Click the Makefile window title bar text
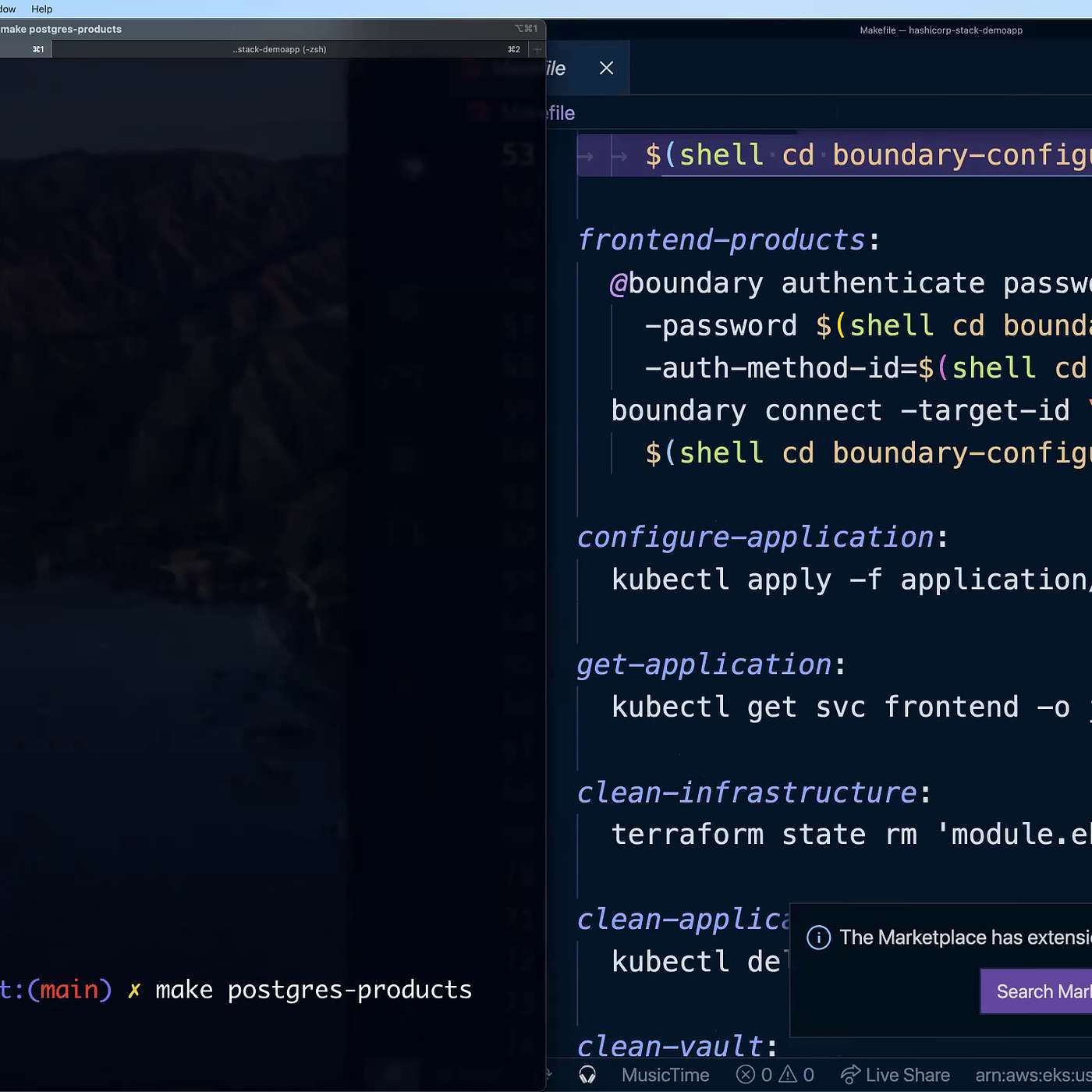 pyautogui.click(x=940, y=30)
